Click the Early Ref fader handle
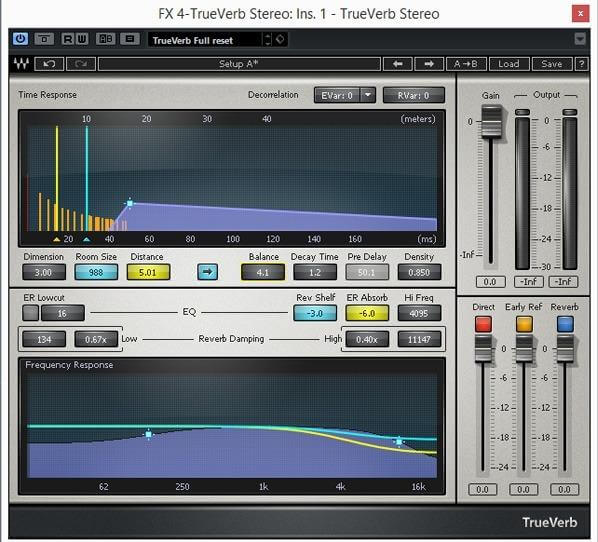 tap(524, 349)
